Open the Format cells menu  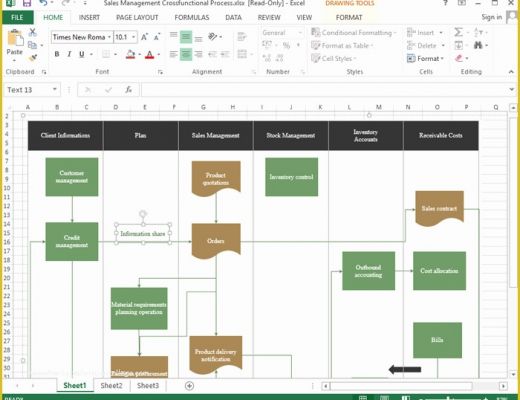click(425, 58)
